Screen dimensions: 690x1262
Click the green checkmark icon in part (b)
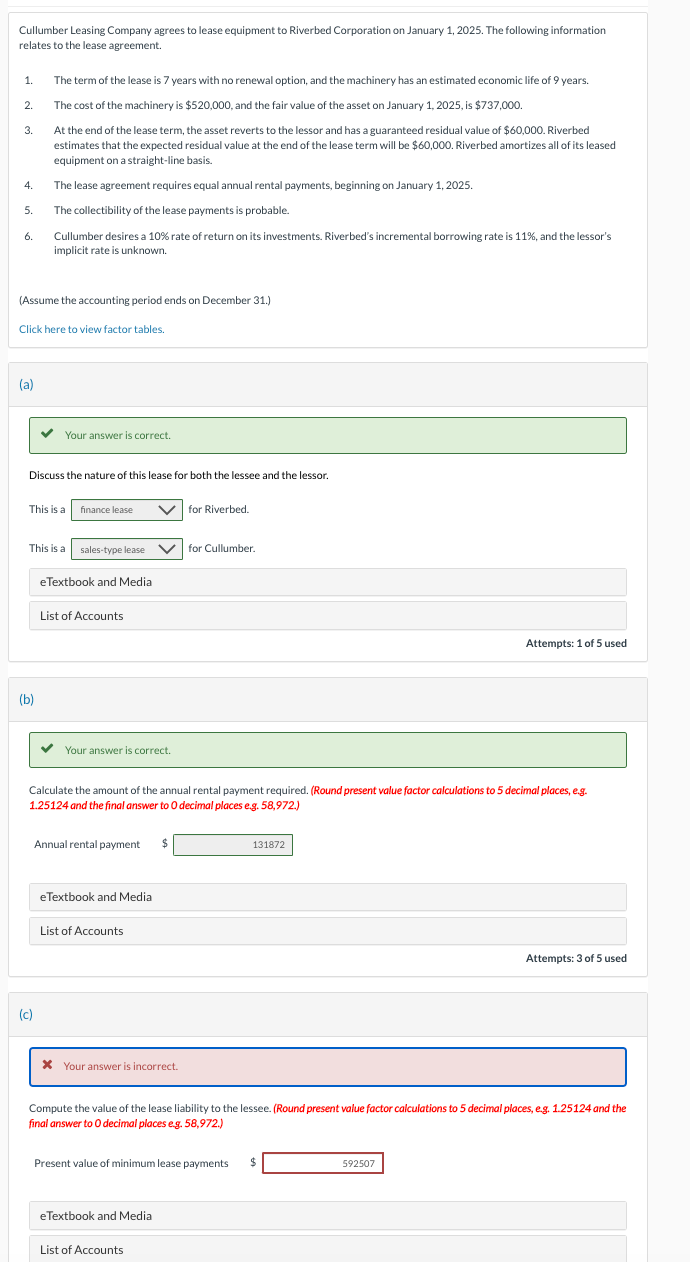click(46, 750)
